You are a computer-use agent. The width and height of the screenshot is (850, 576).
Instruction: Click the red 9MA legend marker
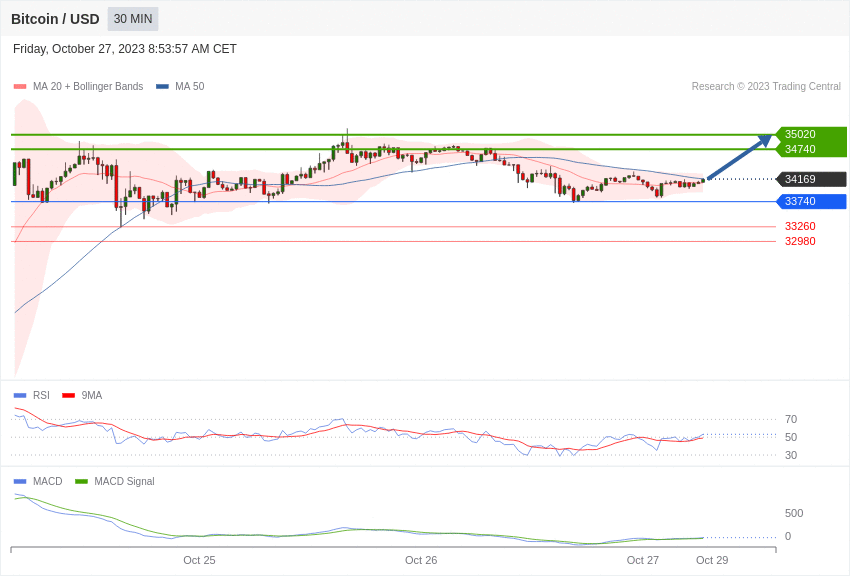coord(68,396)
